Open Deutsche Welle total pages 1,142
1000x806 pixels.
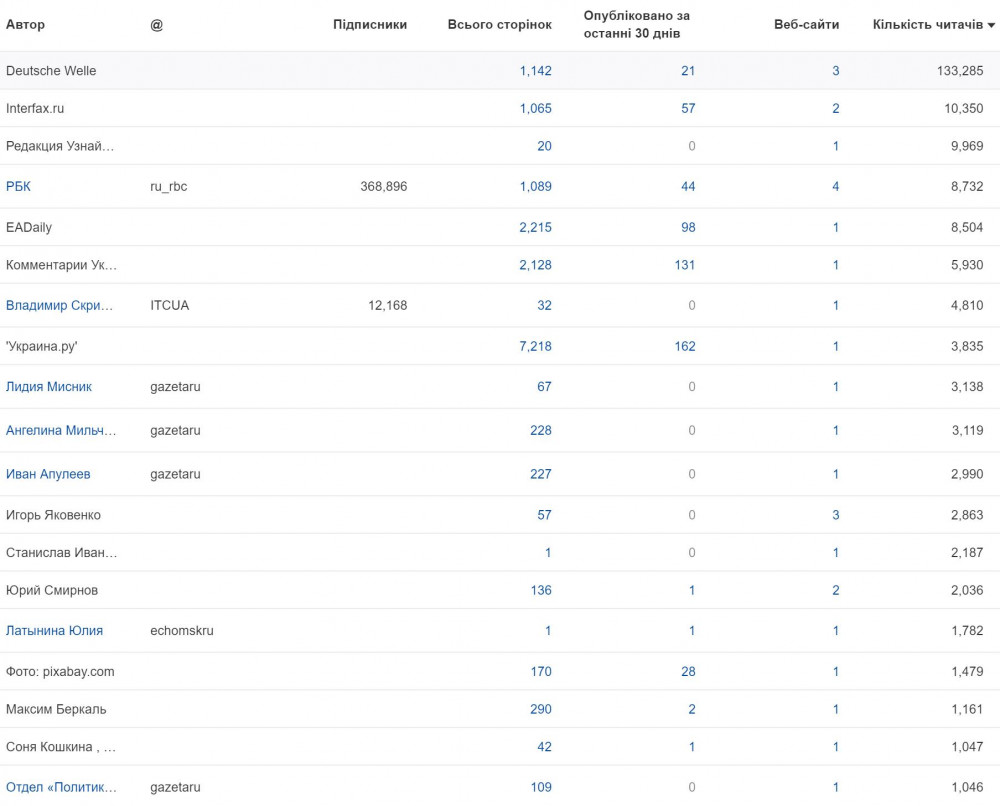click(x=536, y=71)
